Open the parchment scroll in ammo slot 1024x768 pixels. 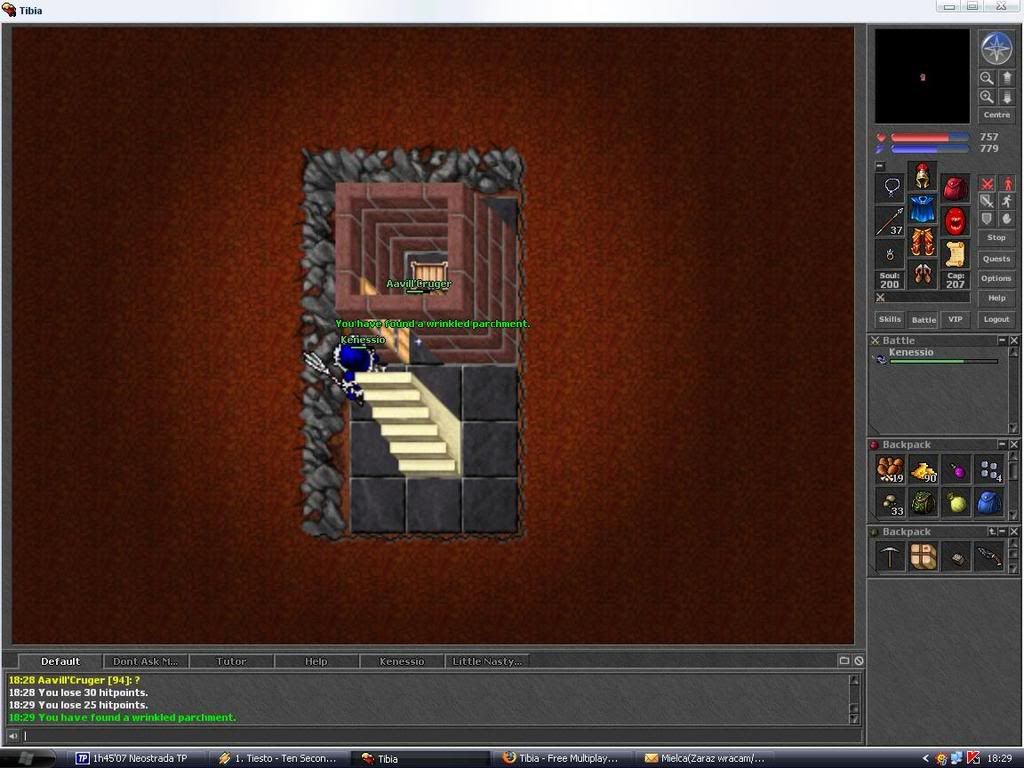pyautogui.click(x=955, y=253)
